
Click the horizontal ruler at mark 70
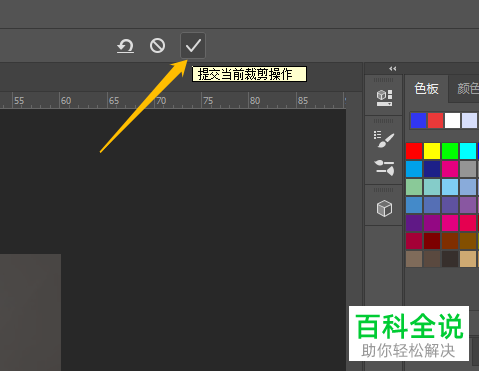coord(161,101)
